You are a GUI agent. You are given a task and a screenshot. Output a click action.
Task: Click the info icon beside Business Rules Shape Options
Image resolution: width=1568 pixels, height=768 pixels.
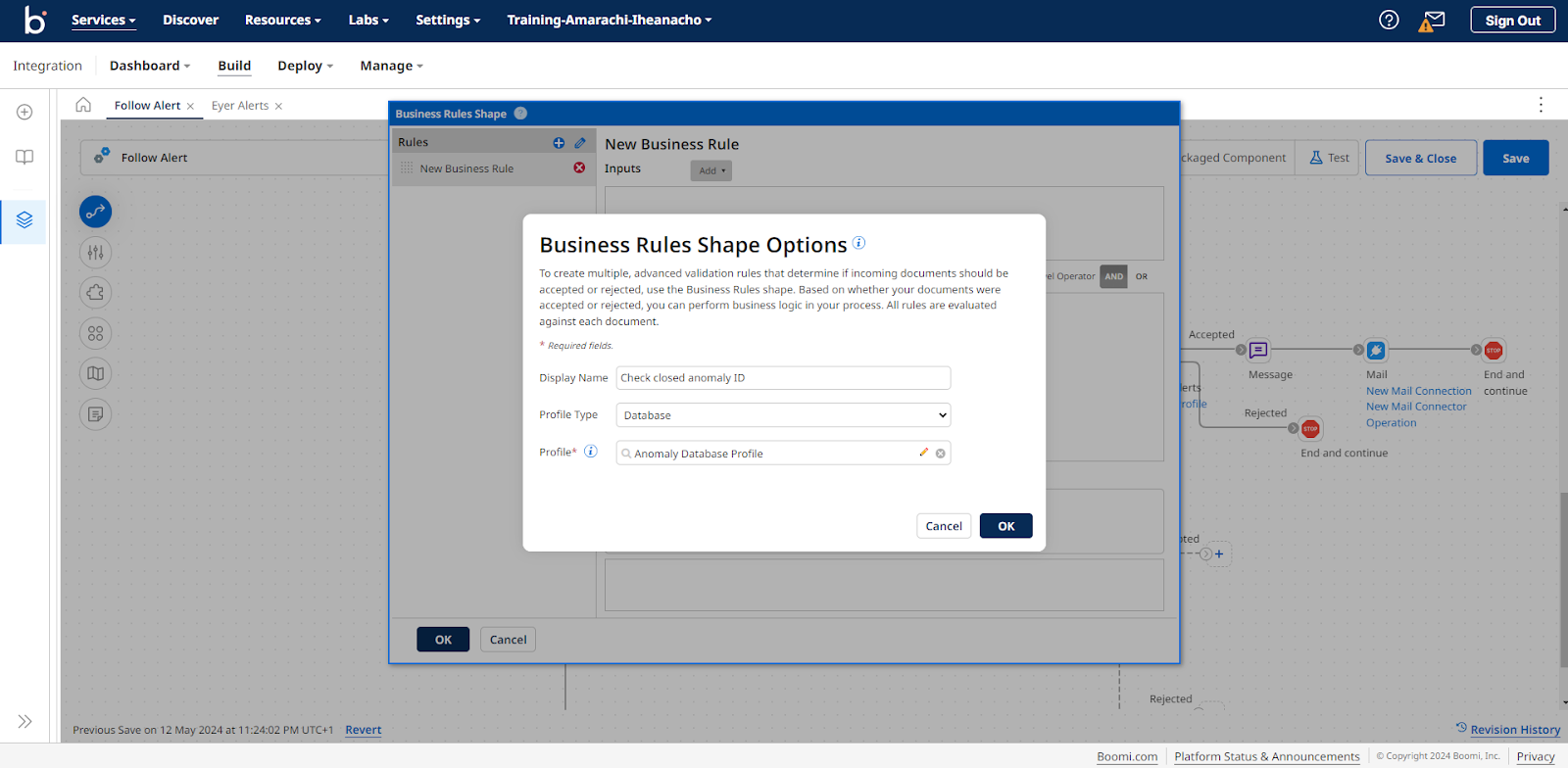(x=858, y=243)
